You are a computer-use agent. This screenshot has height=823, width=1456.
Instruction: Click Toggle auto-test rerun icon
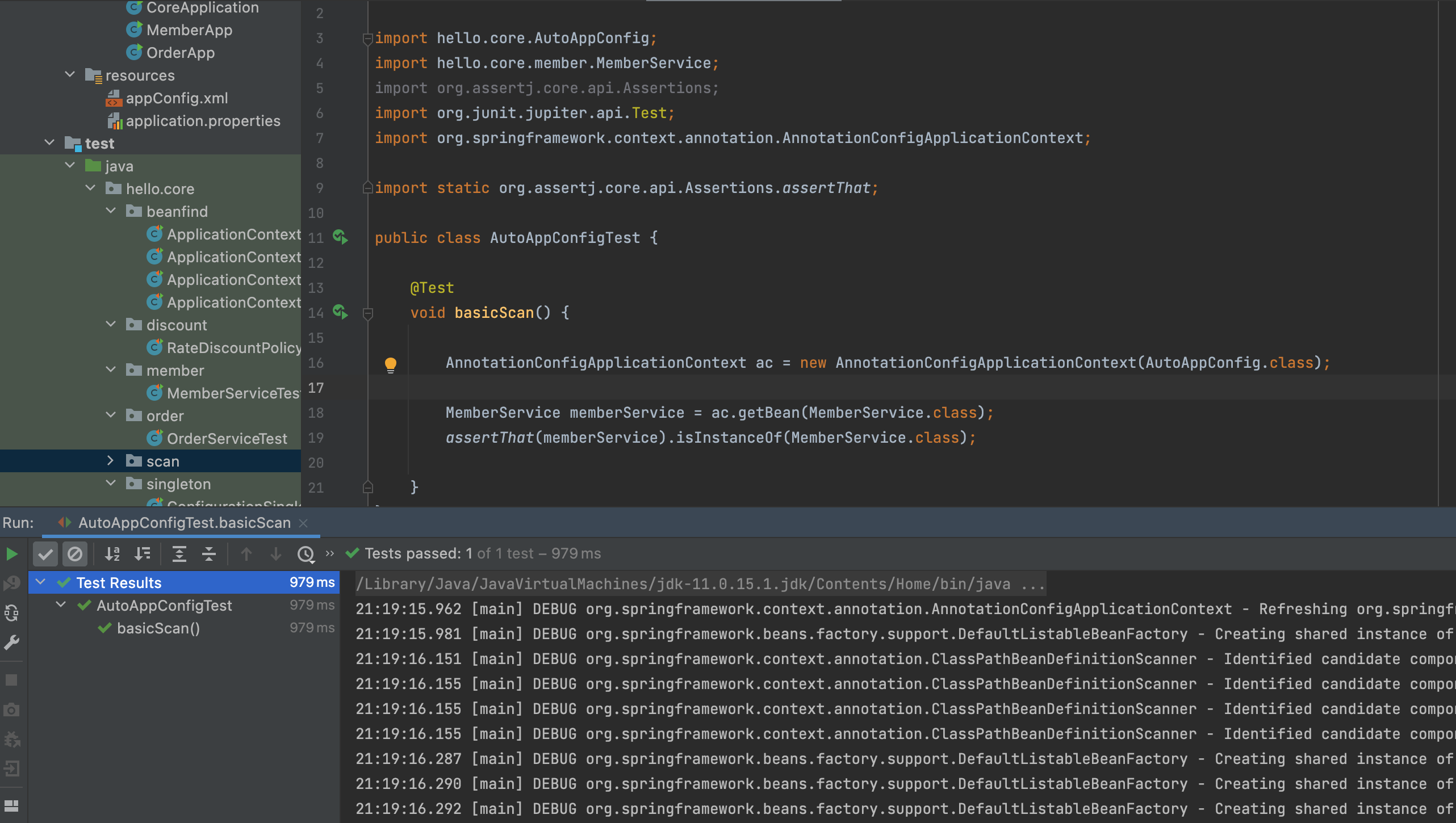[11, 613]
